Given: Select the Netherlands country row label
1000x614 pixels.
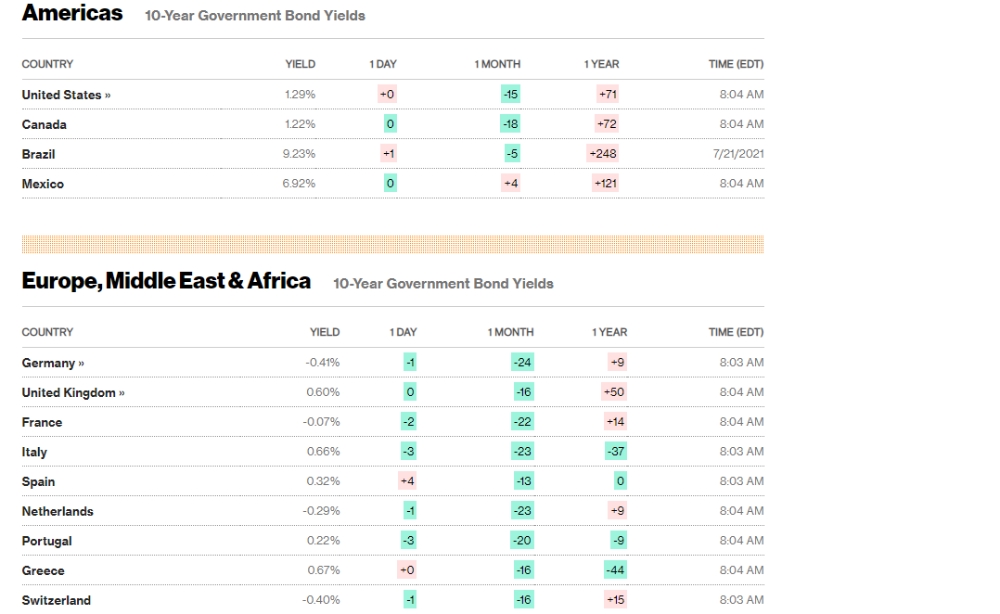Looking at the screenshot, I should [57, 511].
